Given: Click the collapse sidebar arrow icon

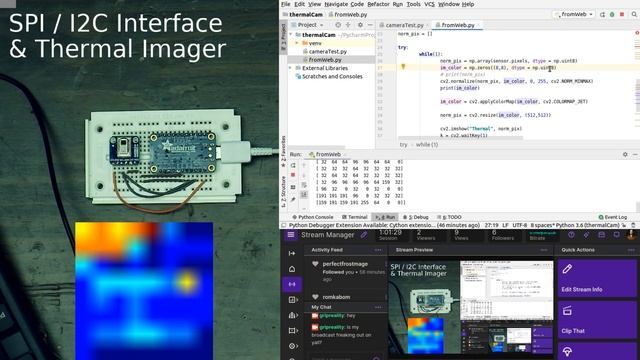Looking at the screenshot, I should (292, 253).
